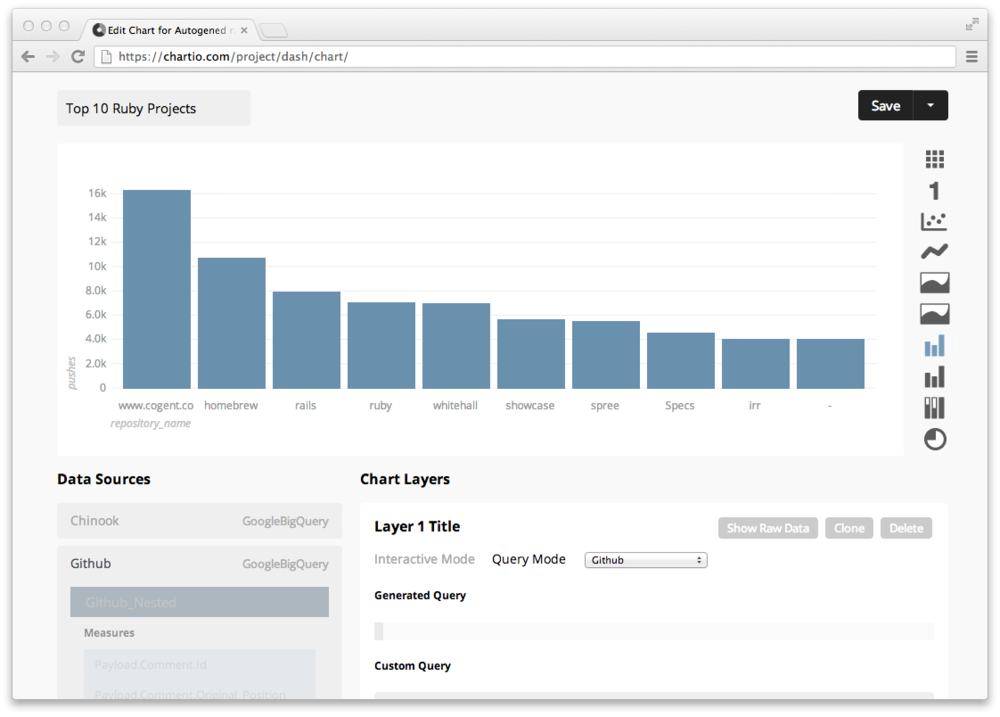This screenshot has height=717, width=1000.
Task: Click the Delete layer button
Action: click(906, 528)
